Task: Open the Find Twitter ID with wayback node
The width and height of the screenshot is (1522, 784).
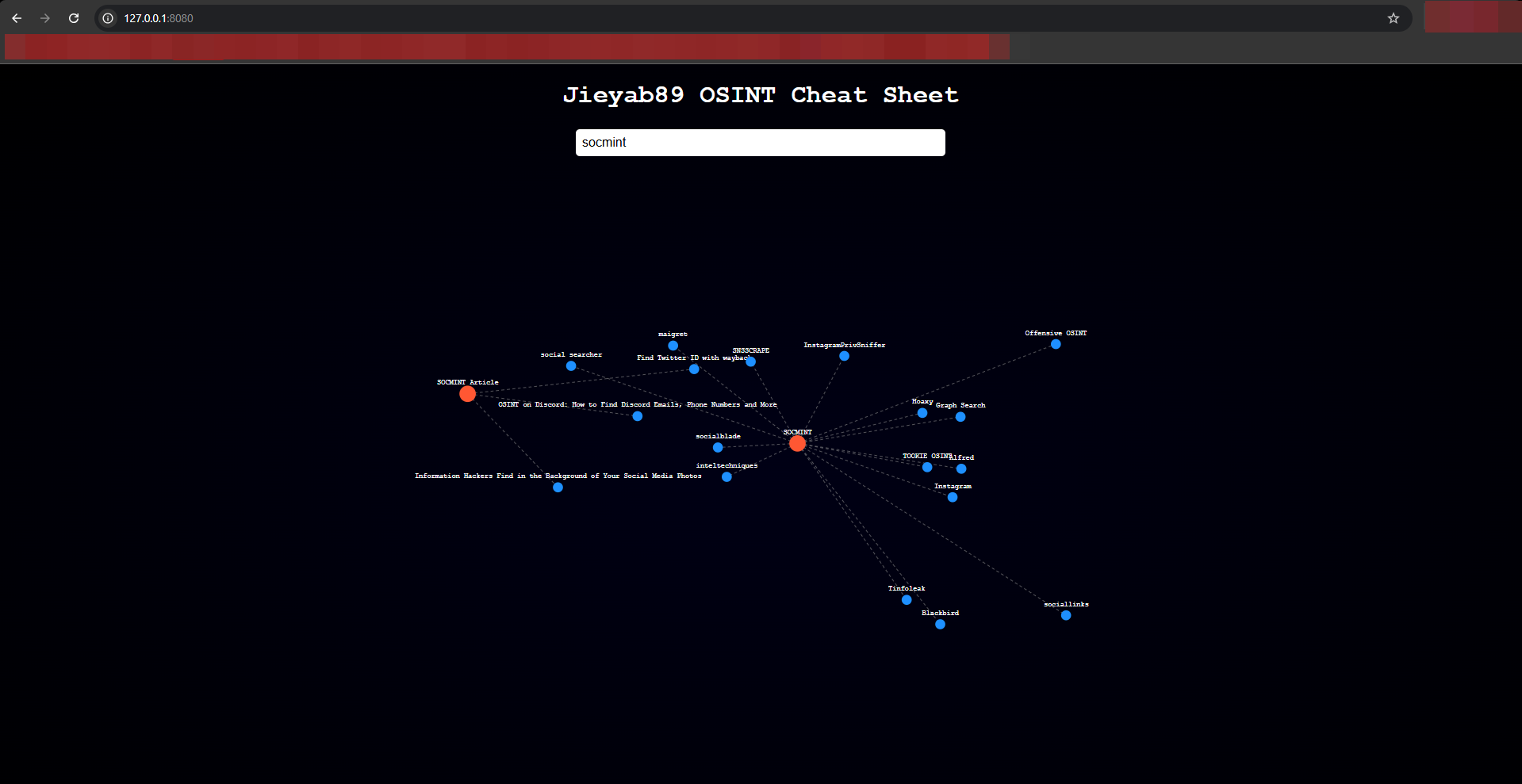Action: click(x=694, y=369)
